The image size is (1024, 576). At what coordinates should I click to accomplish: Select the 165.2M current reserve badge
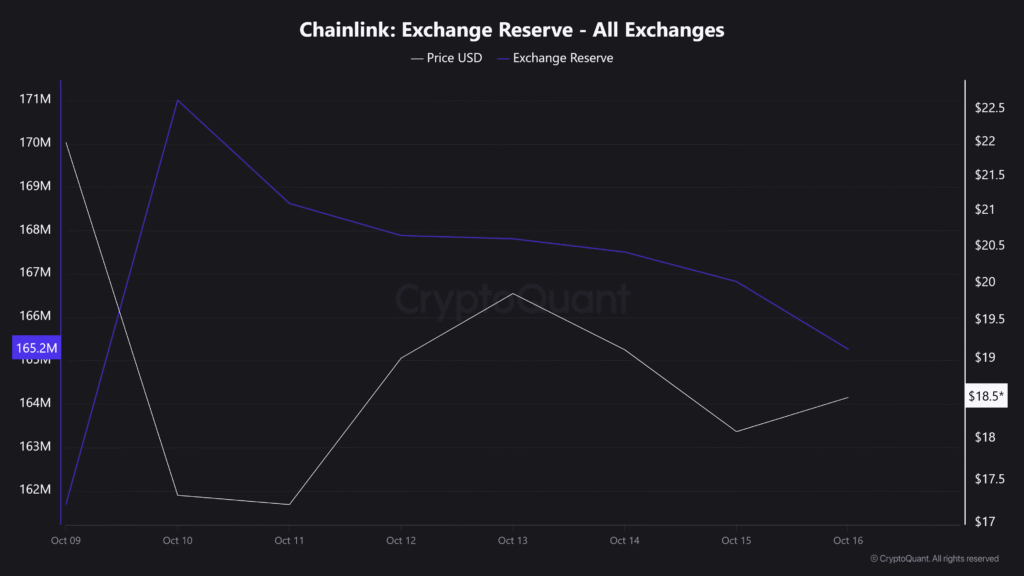tap(37, 348)
